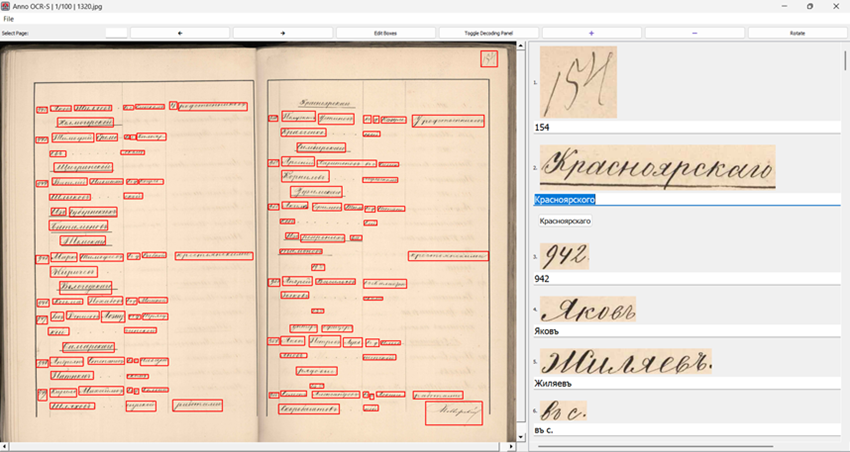This screenshot has height=452, width=850.
Task: Click the application icon in the title bar
Action: [x=7, y=6]
